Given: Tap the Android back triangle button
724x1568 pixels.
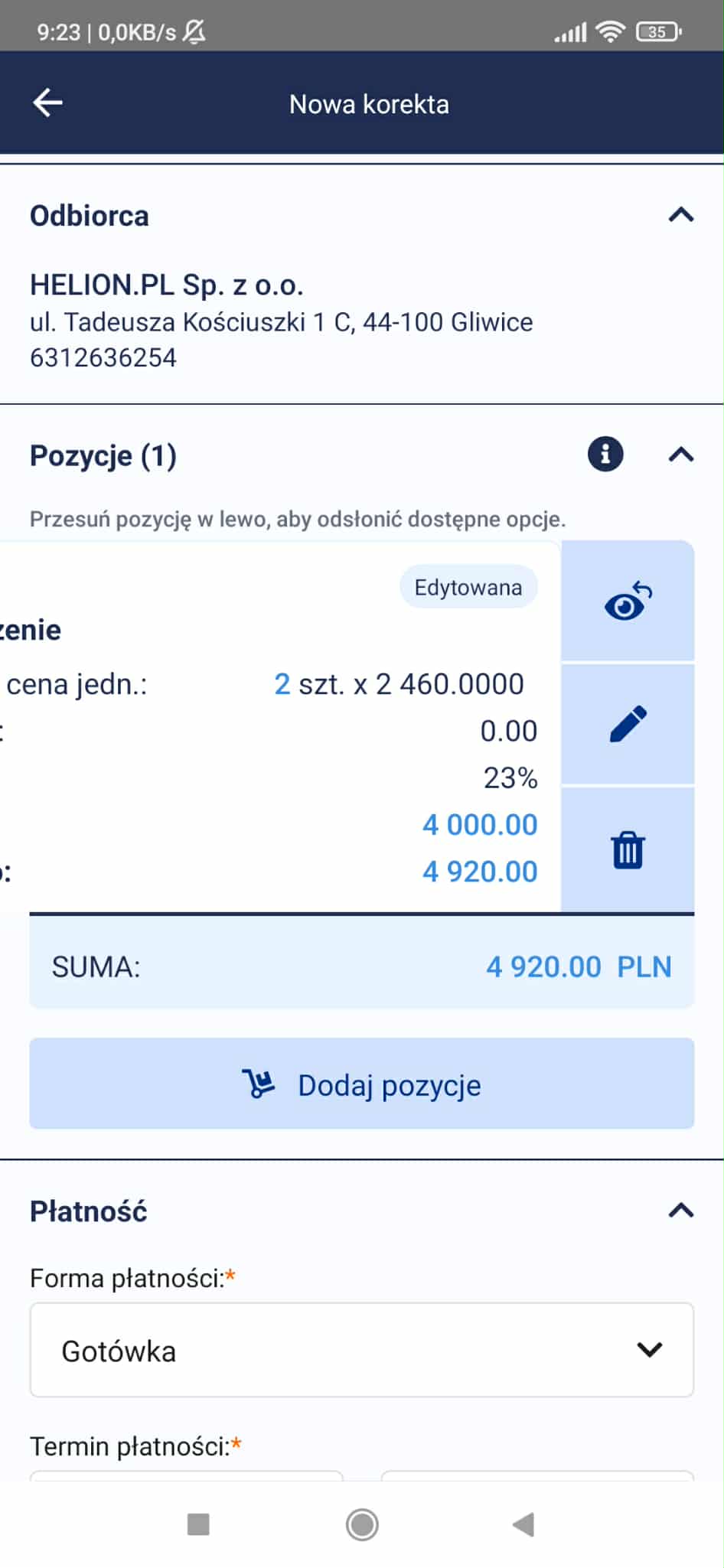Looking at the screenshot, I should (x=523, y=1524).
